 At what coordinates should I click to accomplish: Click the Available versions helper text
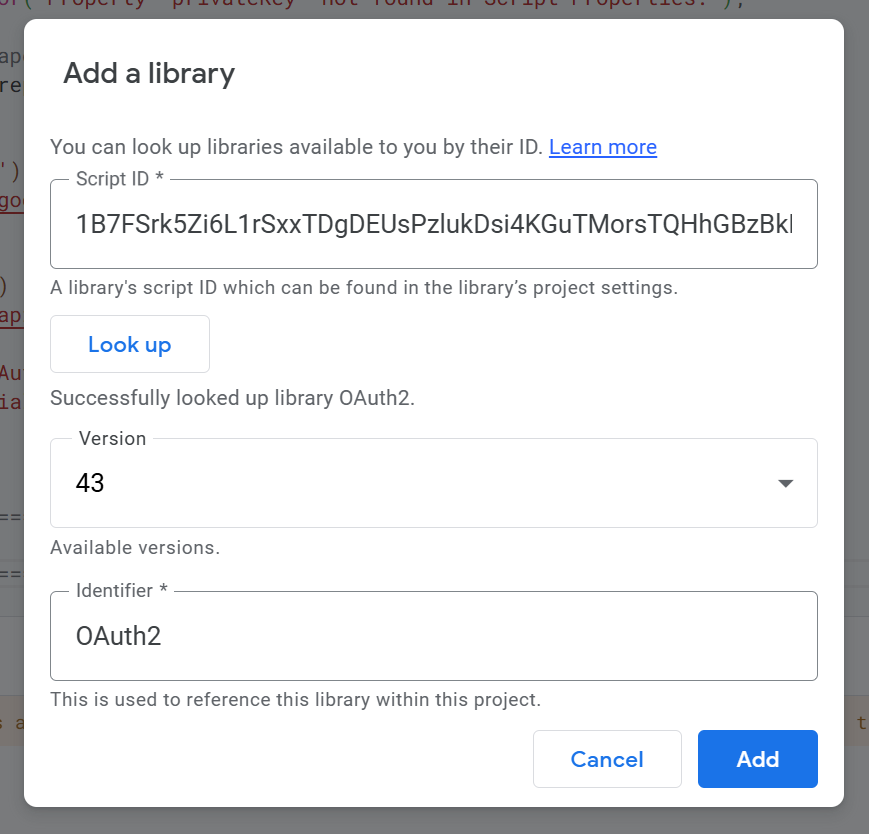[x=135, y=548]
